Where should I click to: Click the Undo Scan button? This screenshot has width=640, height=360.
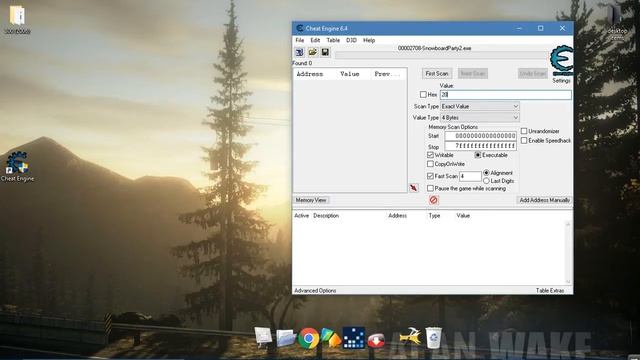[533, 73]
